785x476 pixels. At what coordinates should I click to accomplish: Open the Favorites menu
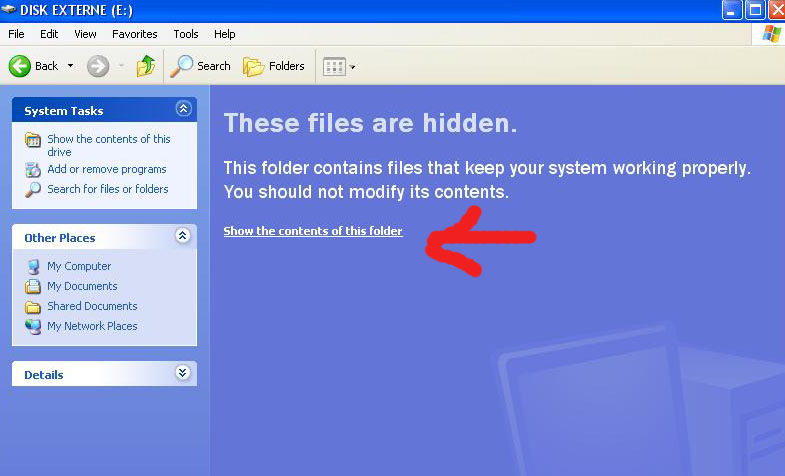135,34
